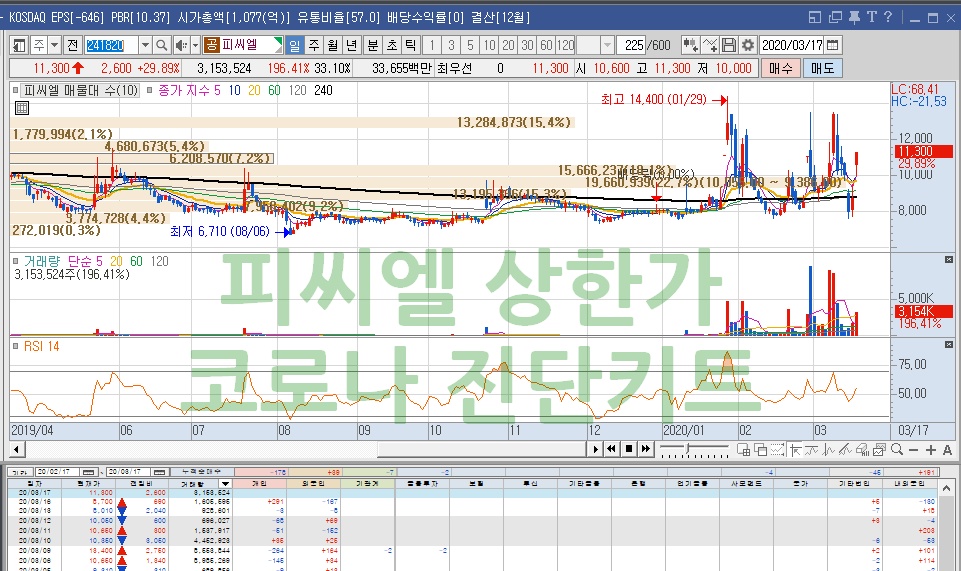Click the minus zoom-out icon
The width and height of the screenshot is (961, 571).
(914, 450)
